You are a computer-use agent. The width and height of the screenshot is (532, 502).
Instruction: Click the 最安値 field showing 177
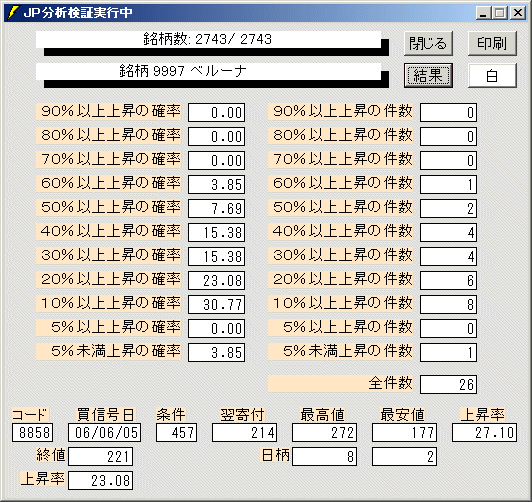pyautogui.click(x=404, y=432)
